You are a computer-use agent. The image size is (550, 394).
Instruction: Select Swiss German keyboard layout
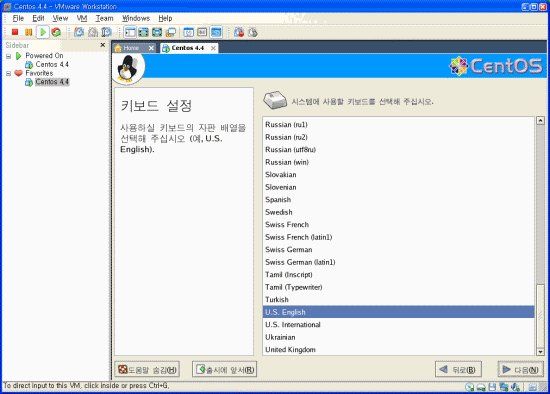(x=398, y=250)
